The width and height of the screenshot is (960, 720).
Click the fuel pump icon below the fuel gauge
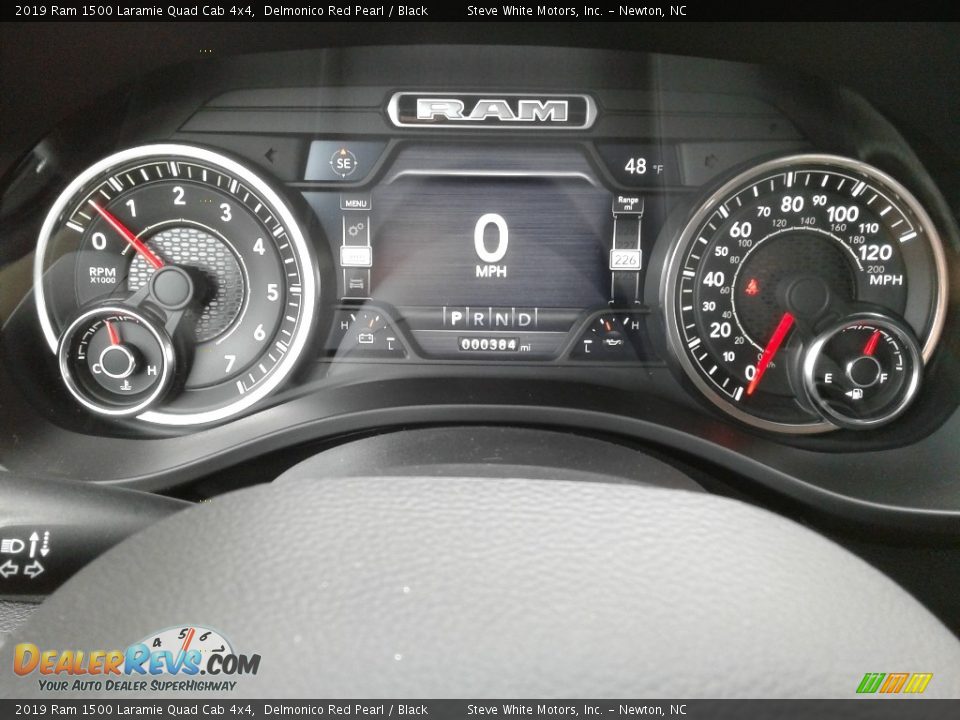coord(856,393)
